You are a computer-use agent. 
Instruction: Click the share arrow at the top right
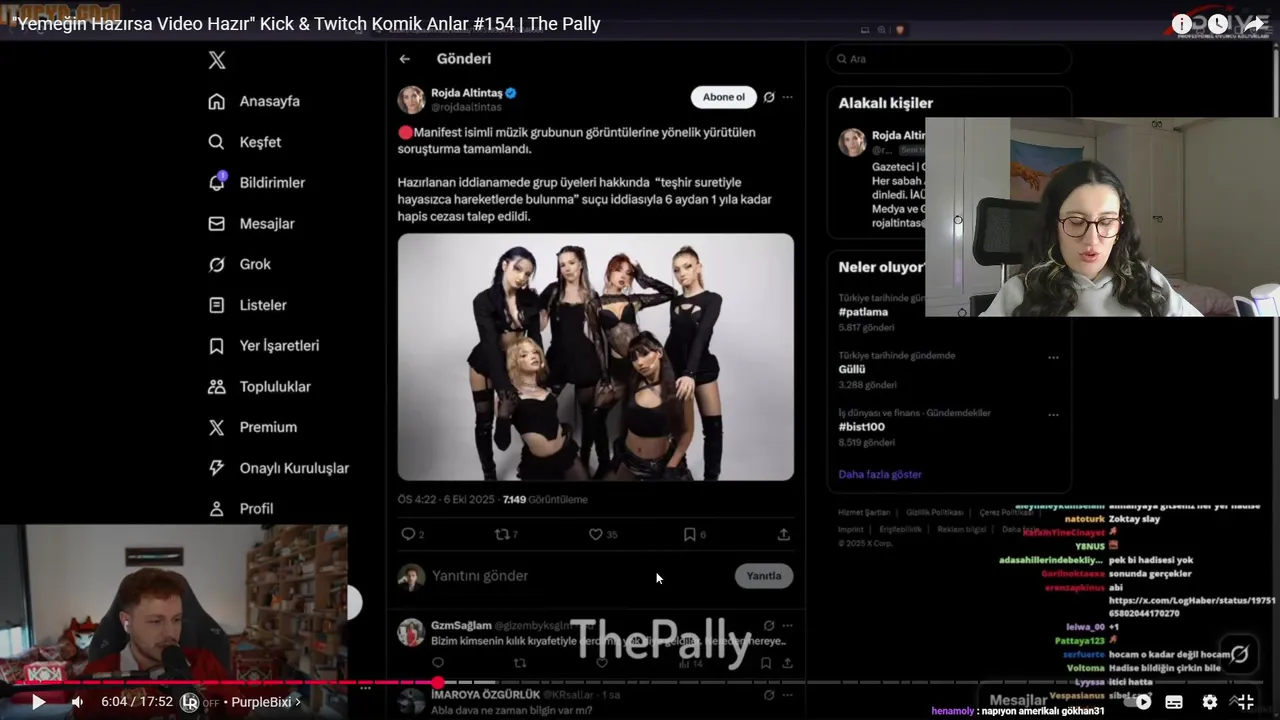(x=1254, y=24)
